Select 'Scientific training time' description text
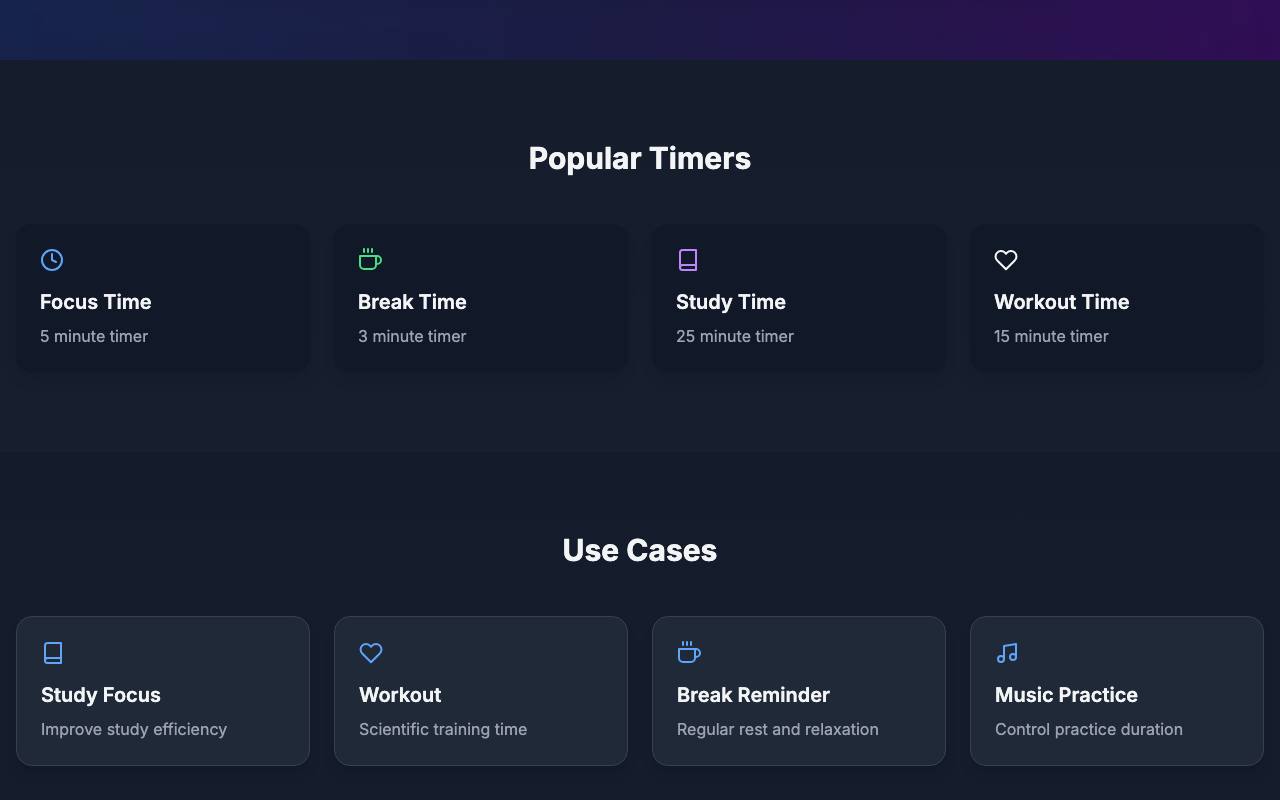Screen dimensions: 1280x800 [x=443, y=729]
